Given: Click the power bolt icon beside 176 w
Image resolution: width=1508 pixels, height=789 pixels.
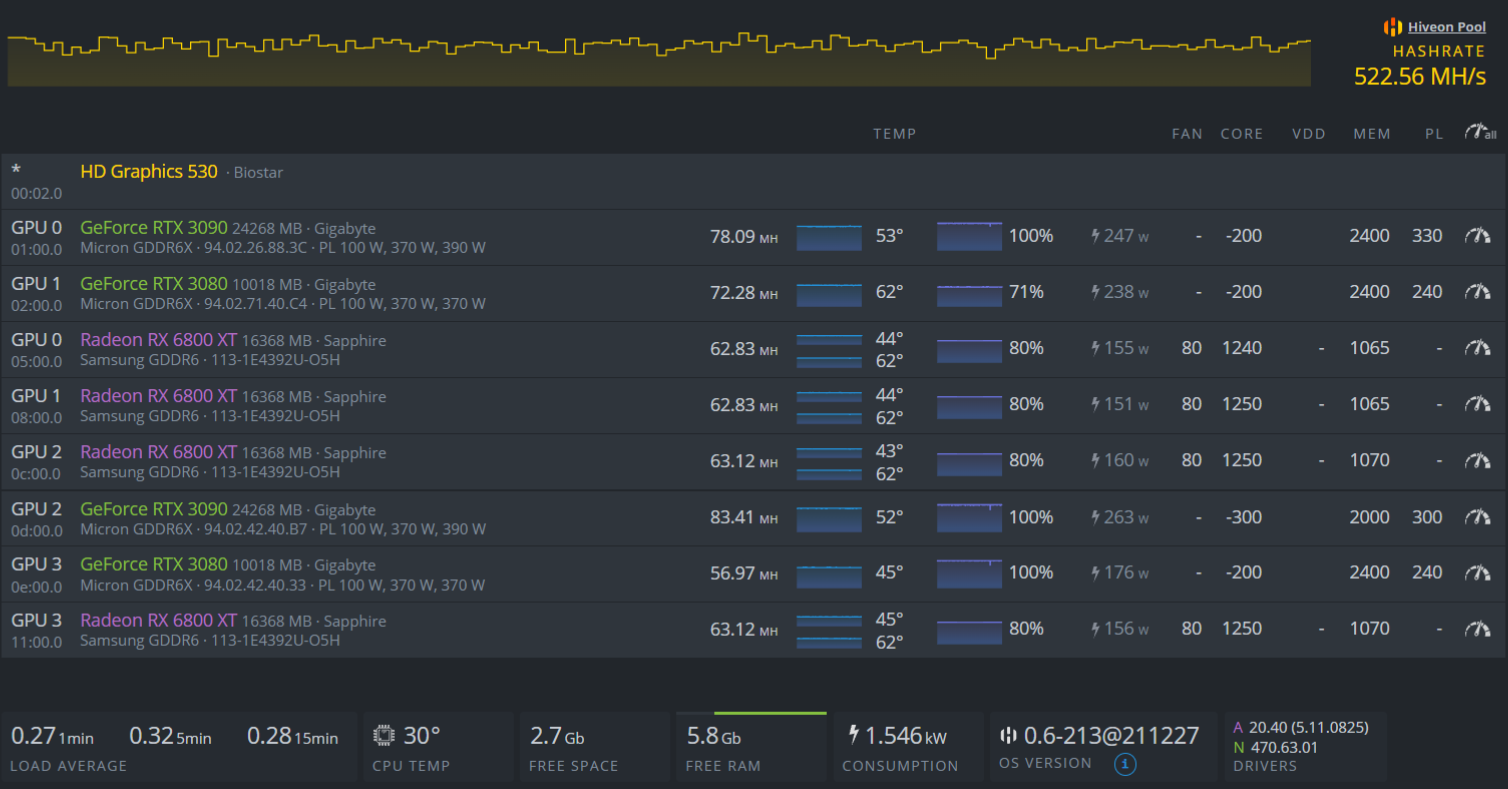Looking at the screenshot, I should coord(1096,573).
